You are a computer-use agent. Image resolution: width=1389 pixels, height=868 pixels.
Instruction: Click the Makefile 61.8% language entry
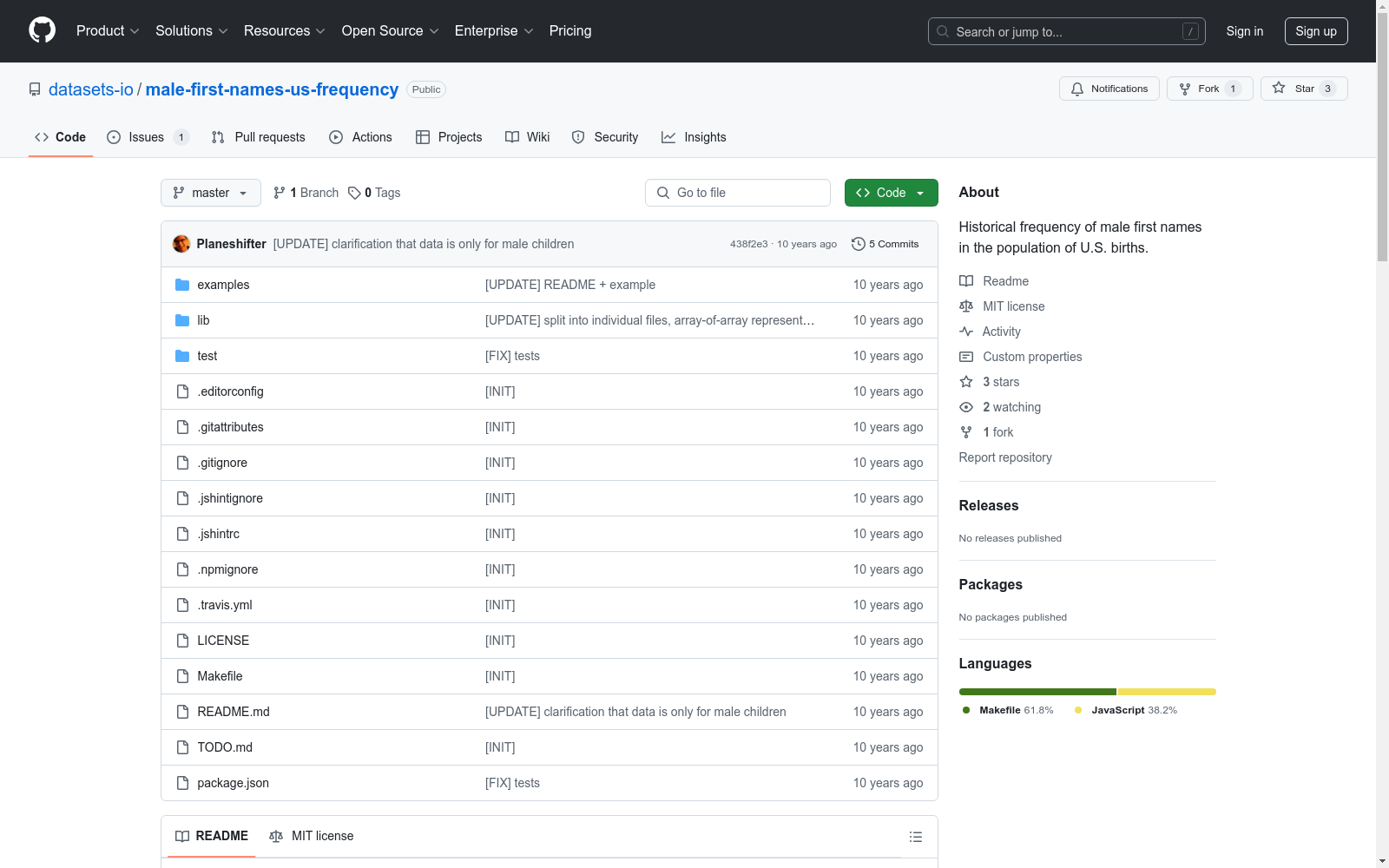point(1008,710)
